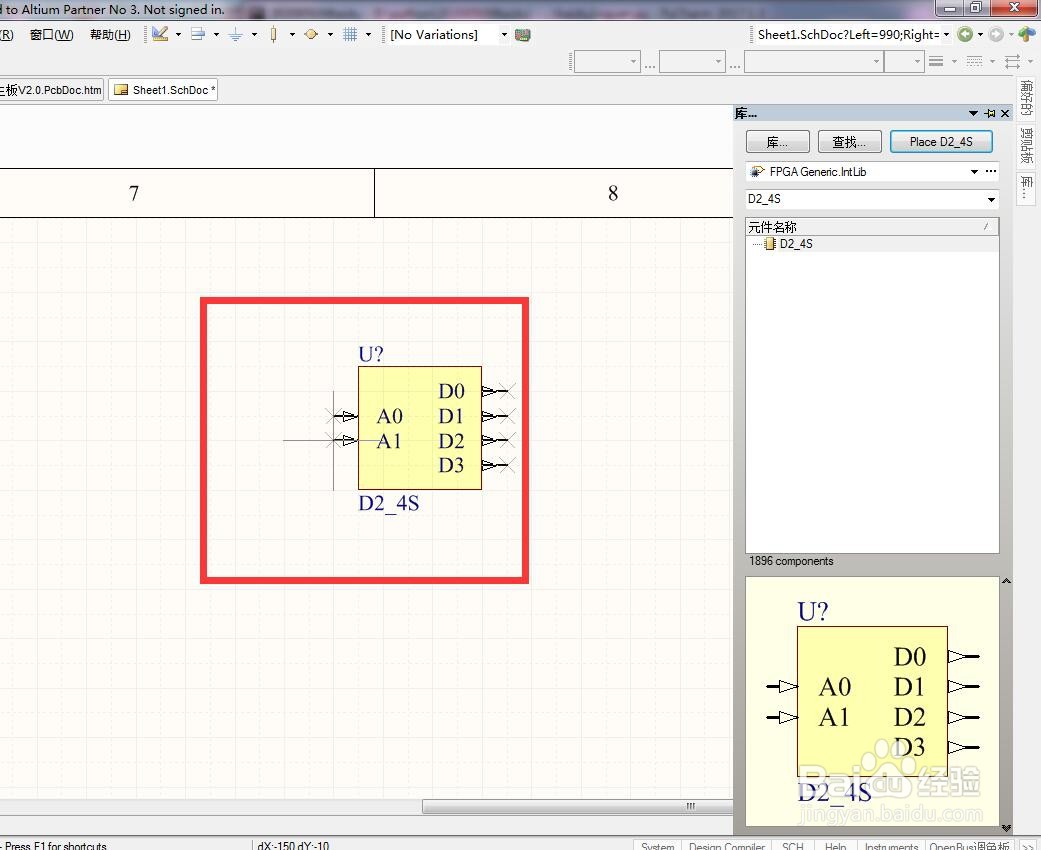Click the ellipsis button beside FPGA Generic.IntLib

click(991, 171)
